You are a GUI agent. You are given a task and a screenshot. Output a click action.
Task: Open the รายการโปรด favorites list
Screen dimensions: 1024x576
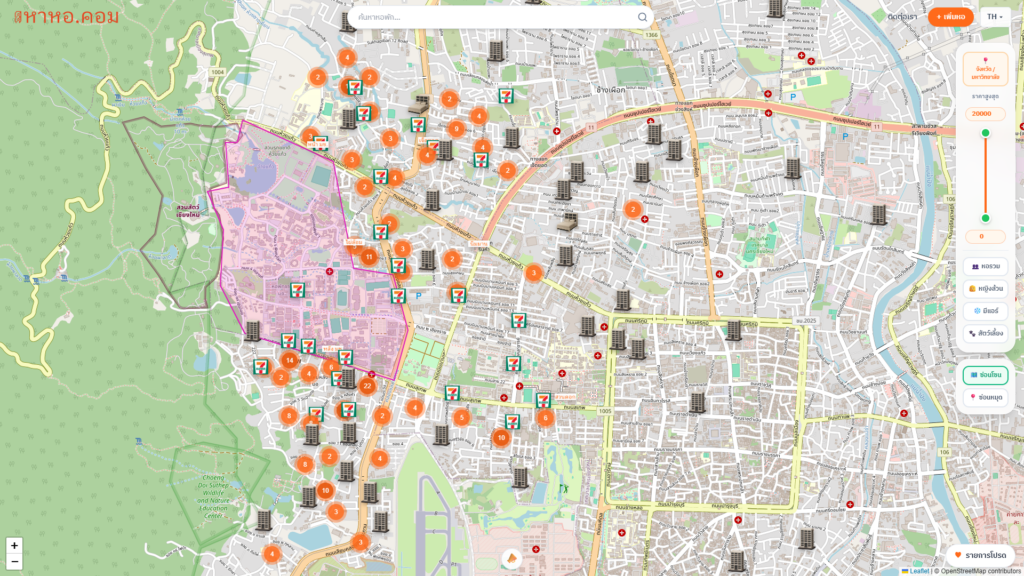click(x=980, y=555)
